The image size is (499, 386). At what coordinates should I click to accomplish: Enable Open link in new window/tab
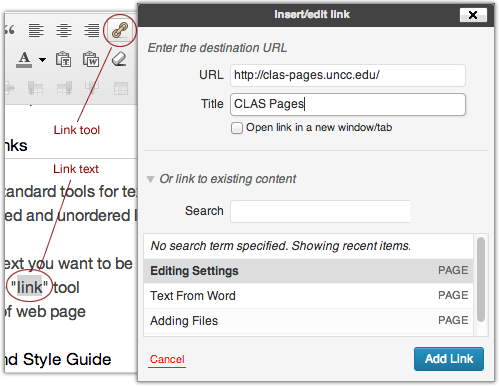(237, 128)
